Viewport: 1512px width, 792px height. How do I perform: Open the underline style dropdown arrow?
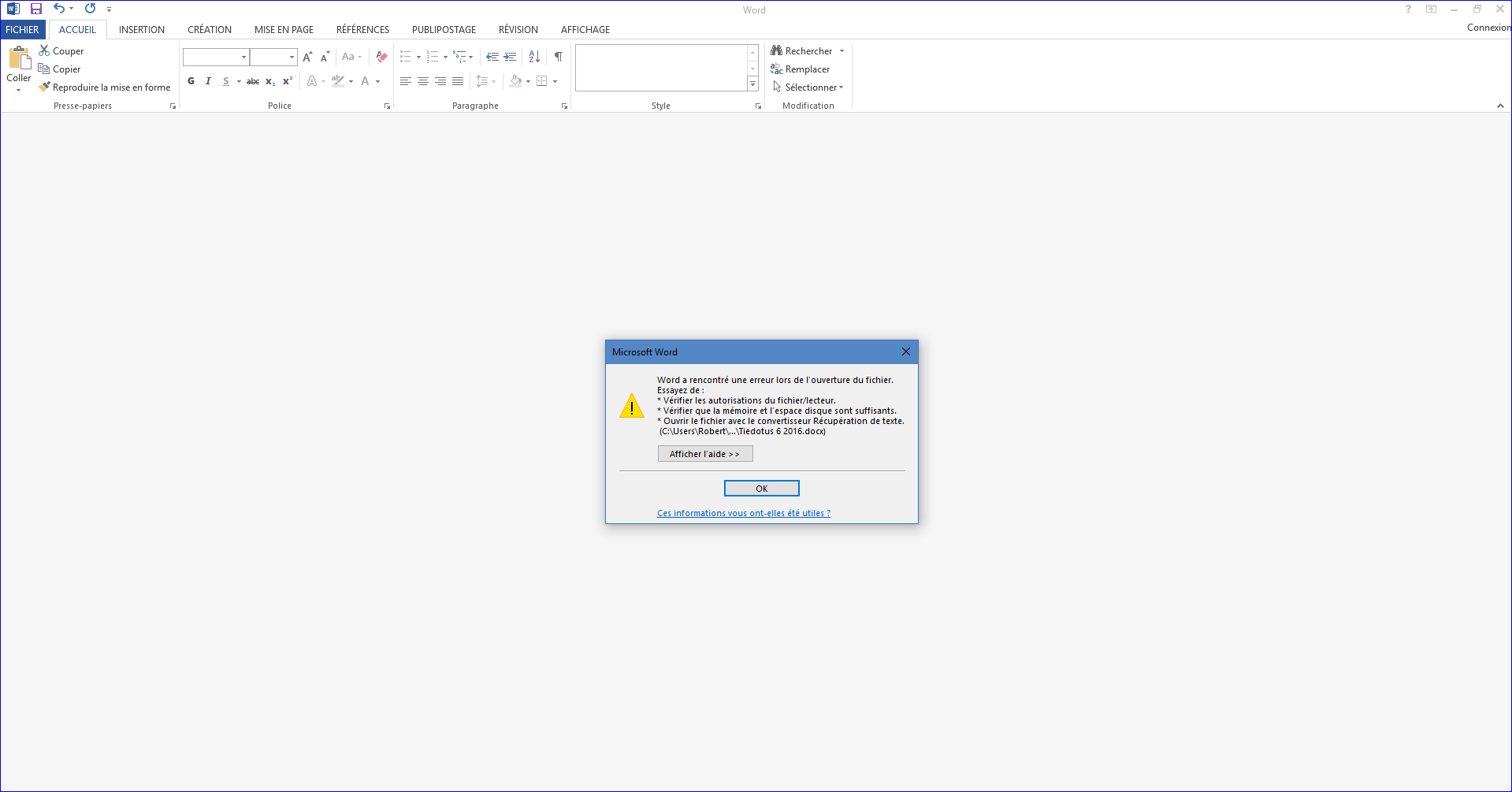(x=239, y=81)
